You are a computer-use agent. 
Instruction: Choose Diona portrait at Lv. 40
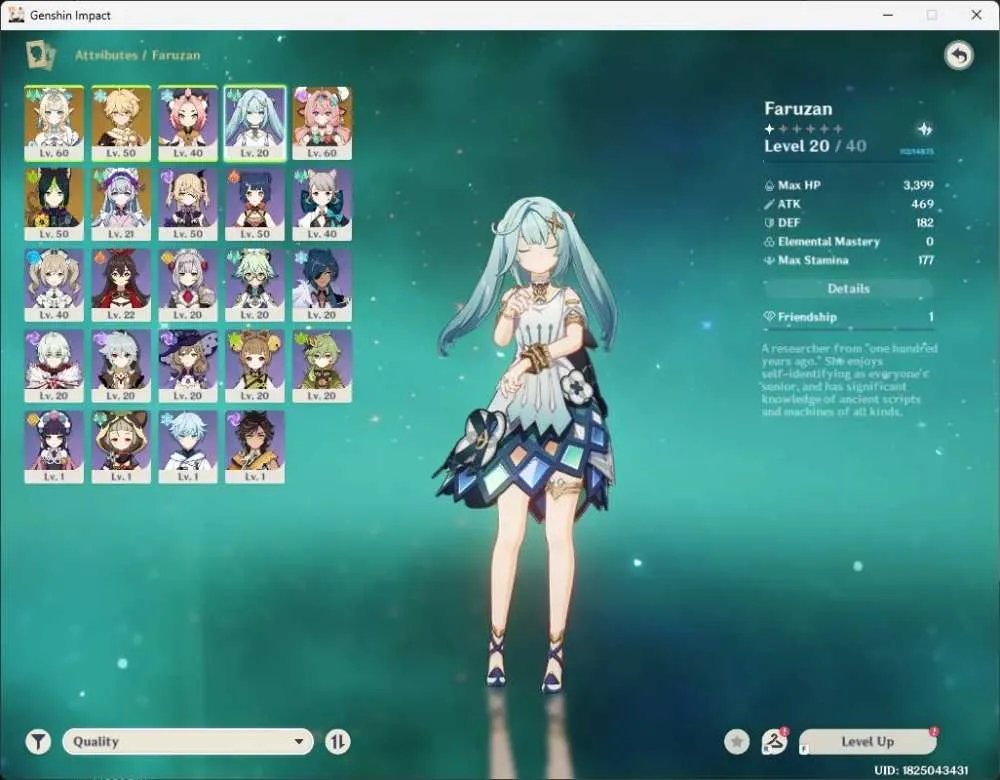pos(188,124)
